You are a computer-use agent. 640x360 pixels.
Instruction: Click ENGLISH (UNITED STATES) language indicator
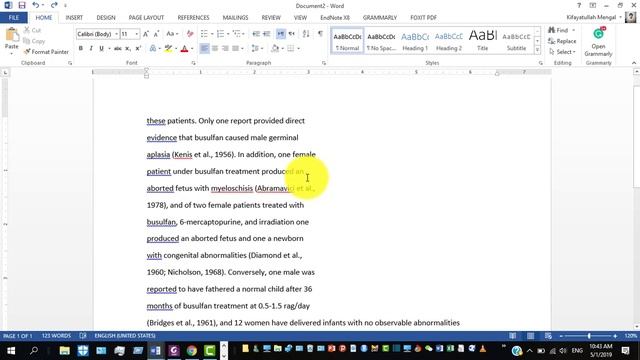[125, 336]
